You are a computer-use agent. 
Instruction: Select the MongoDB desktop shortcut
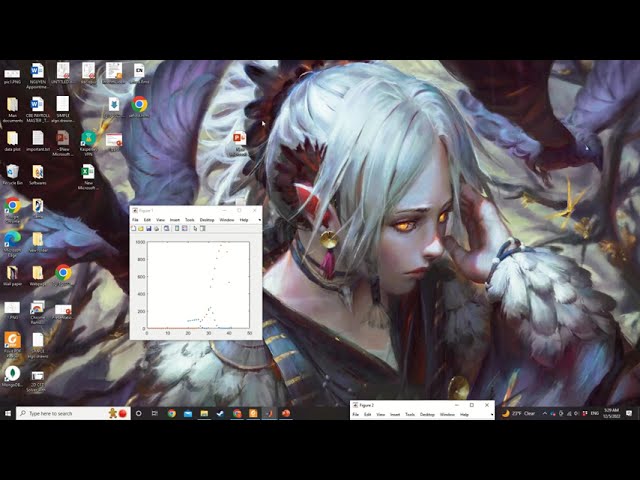point(12,377)
